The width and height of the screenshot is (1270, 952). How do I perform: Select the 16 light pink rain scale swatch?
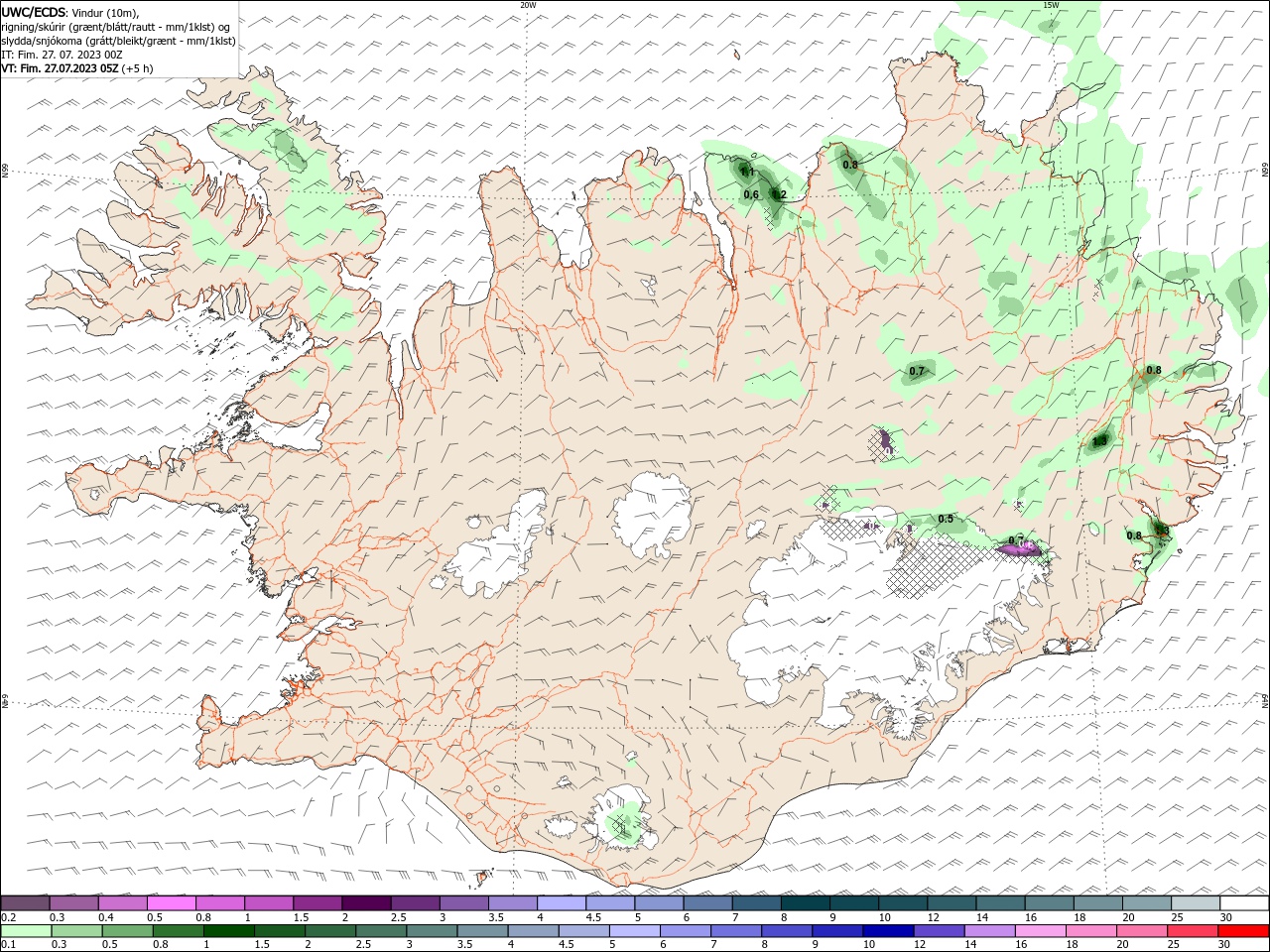(1041, 931)
